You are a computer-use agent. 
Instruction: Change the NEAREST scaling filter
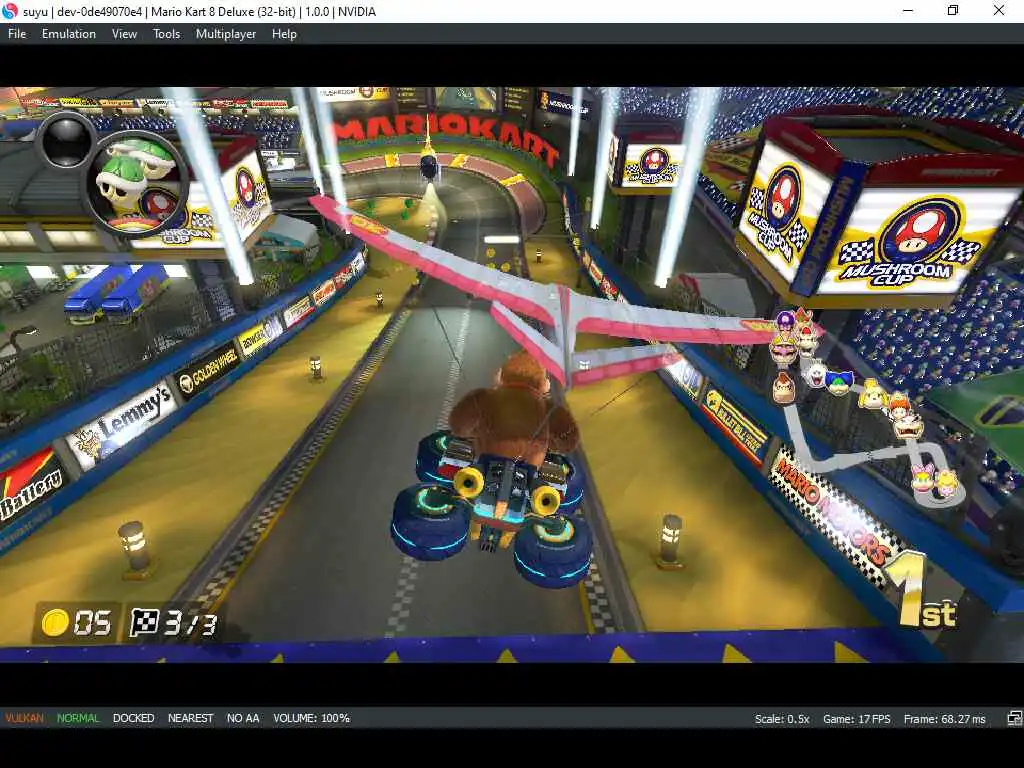pyautogui.click(x=191, y=718)
